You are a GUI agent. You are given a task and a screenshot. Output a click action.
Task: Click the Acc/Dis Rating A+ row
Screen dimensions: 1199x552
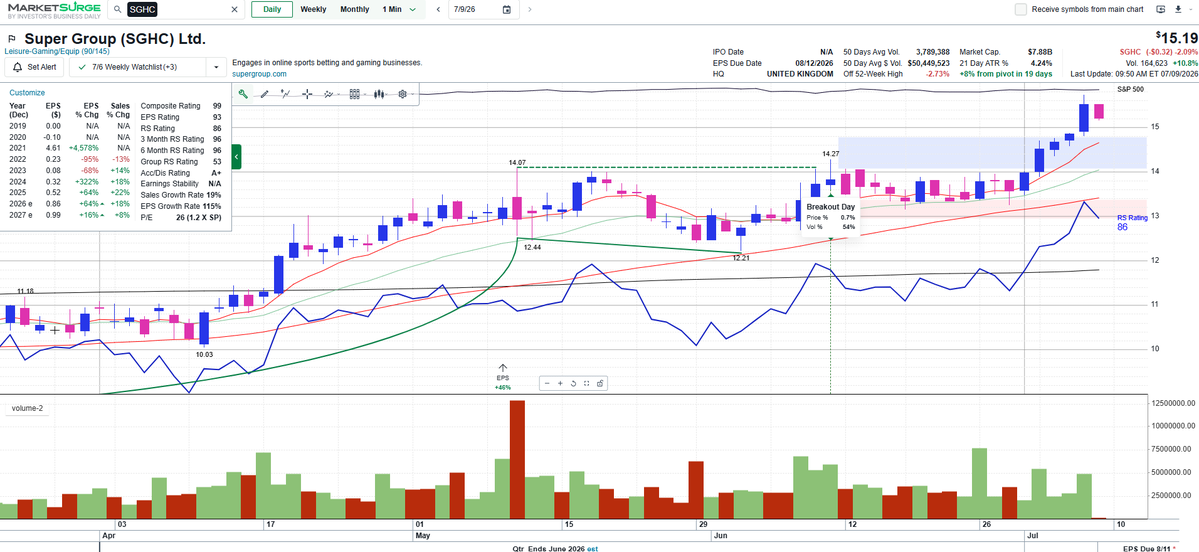tap(181, 173)
